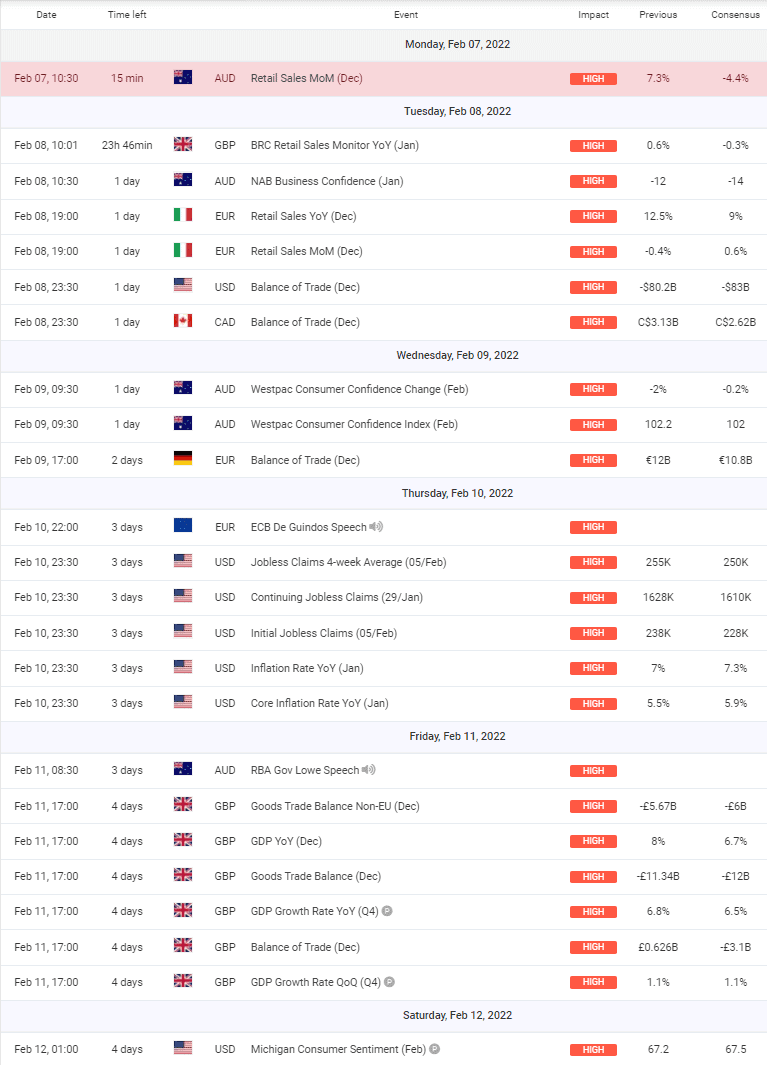Click the Feb 12, 01:00 date cell

tap(46, 1049)
